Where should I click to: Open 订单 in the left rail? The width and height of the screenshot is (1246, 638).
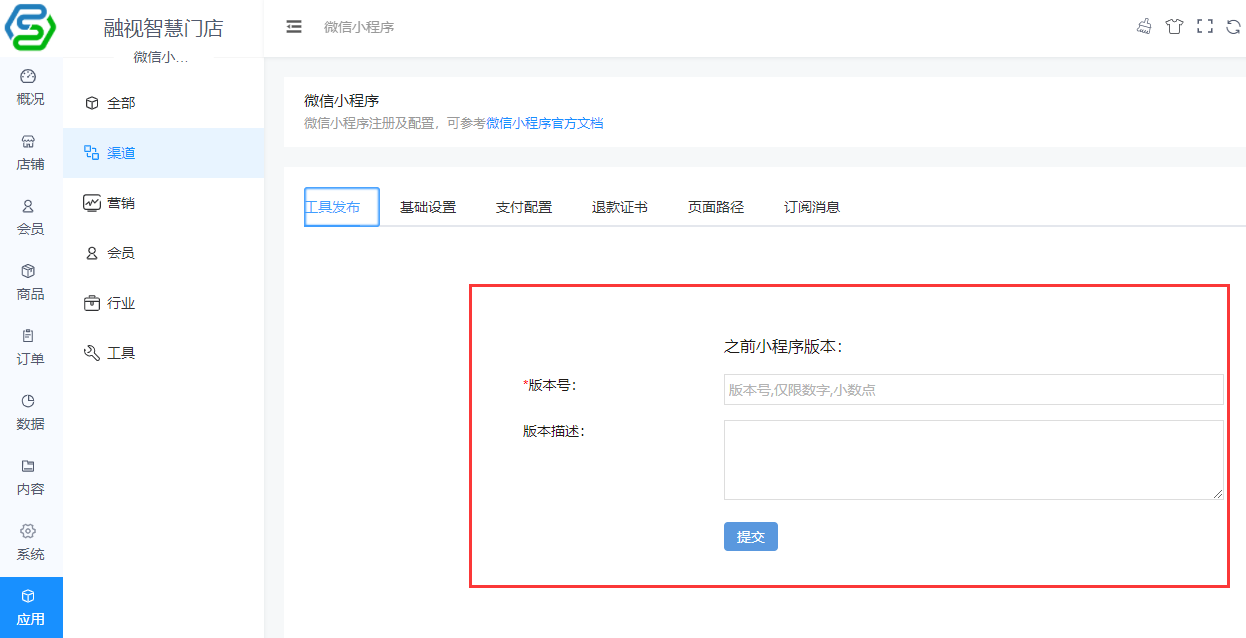[x=30, y=348]
